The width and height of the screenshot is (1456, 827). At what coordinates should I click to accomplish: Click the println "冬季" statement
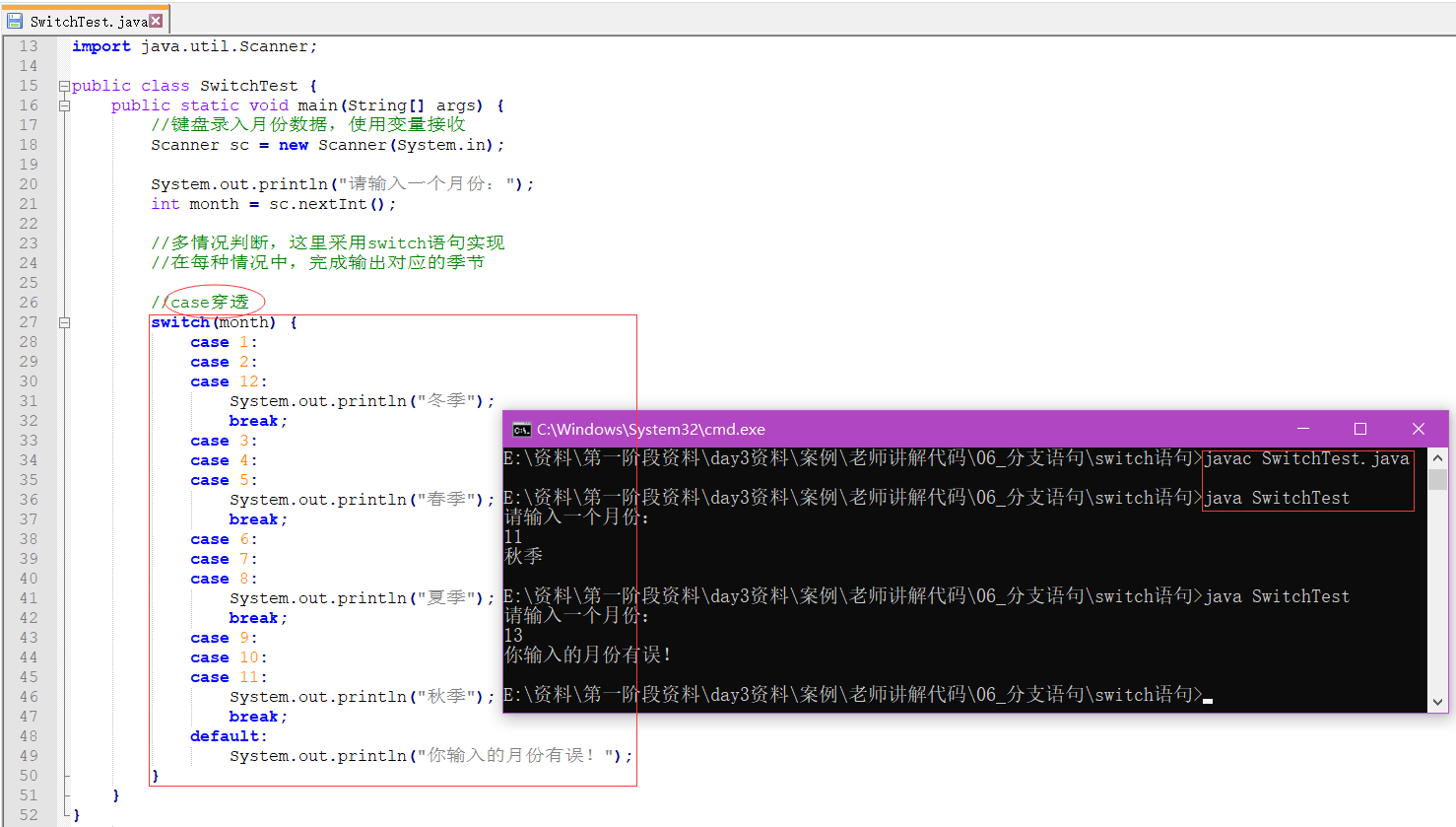point(363,401)
